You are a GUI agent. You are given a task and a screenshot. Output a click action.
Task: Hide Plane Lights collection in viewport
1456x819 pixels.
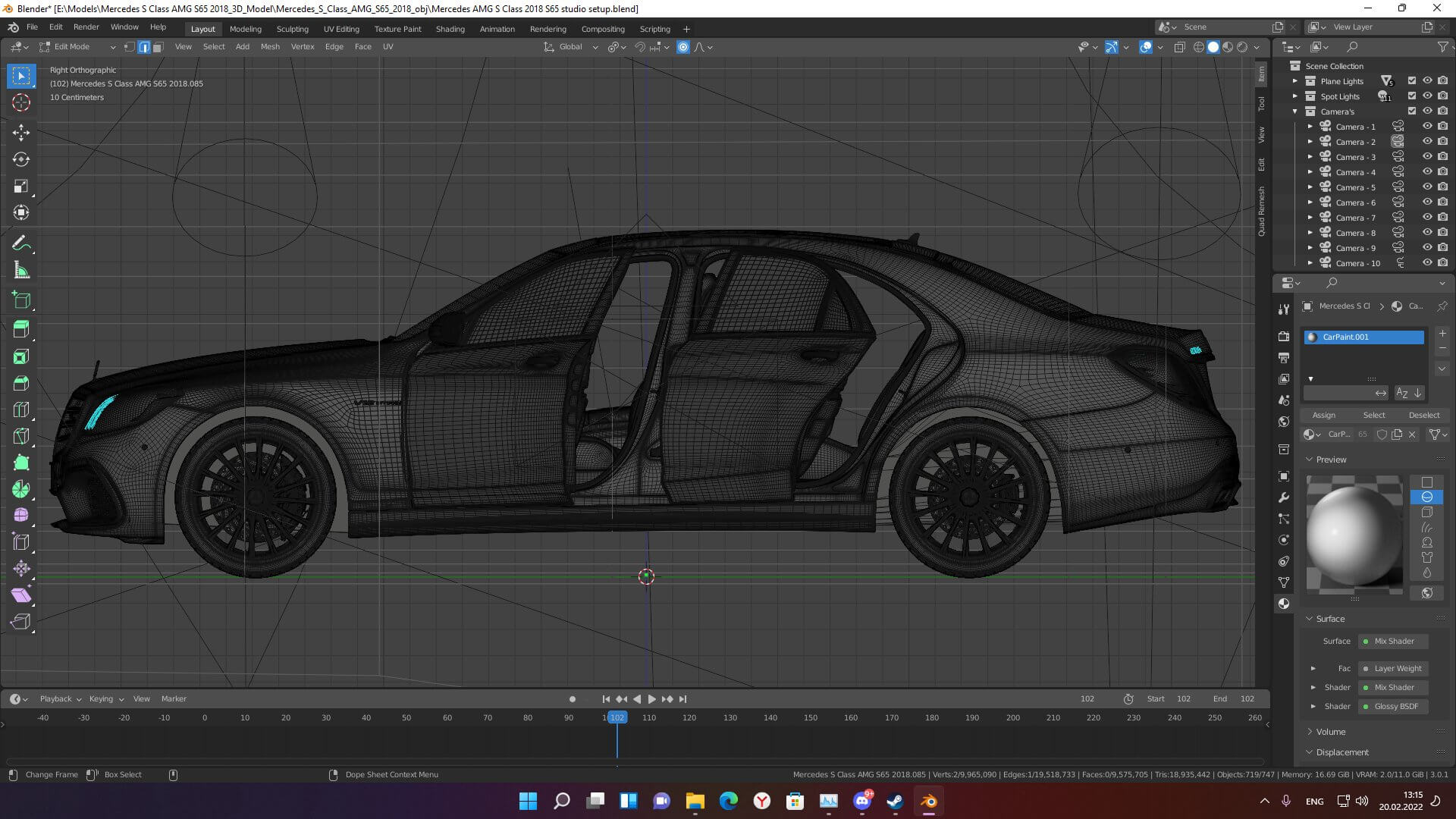pyautogui.click(x=1427, y=81)
